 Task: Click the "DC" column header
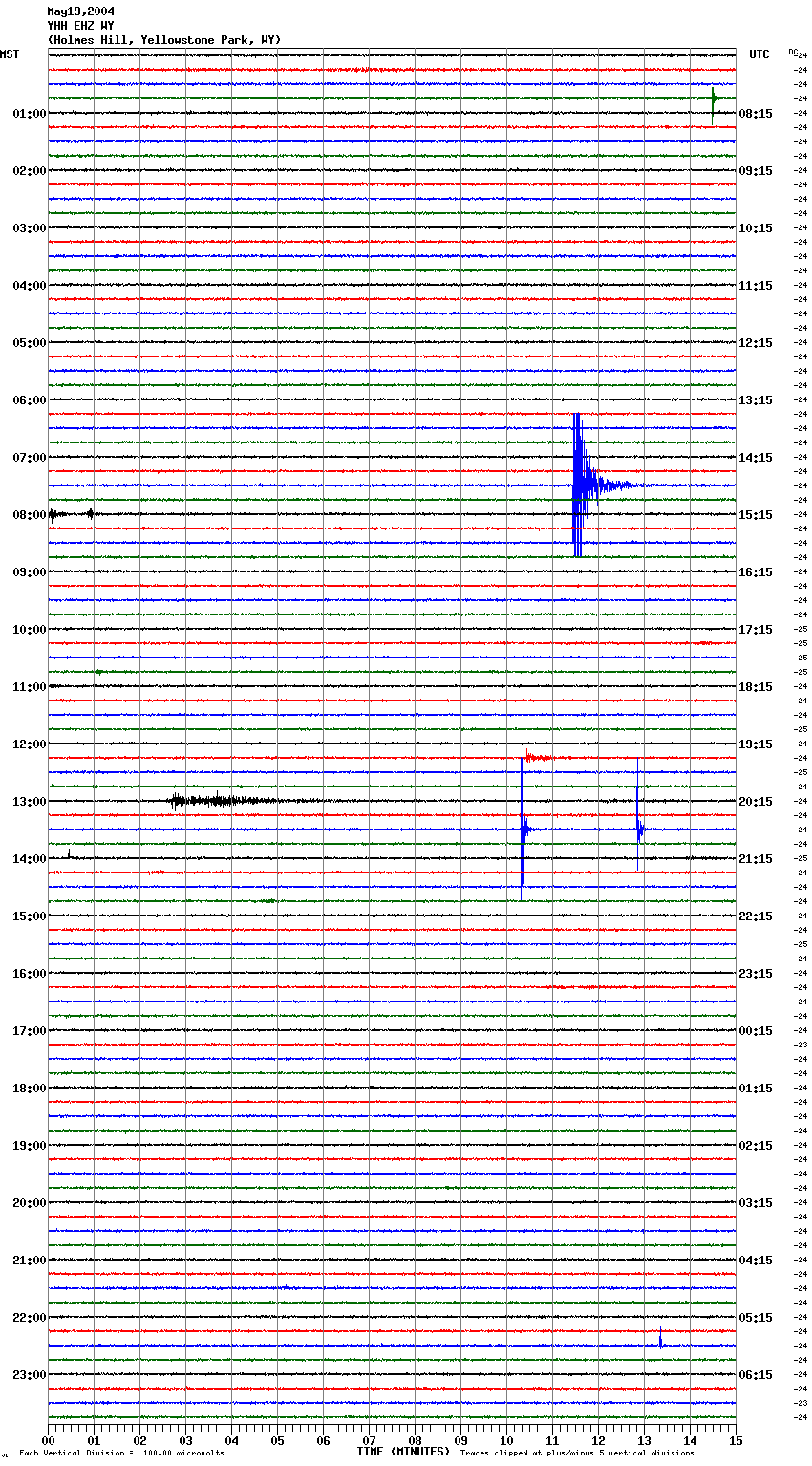pyautogui.click(x=793, y=52)
